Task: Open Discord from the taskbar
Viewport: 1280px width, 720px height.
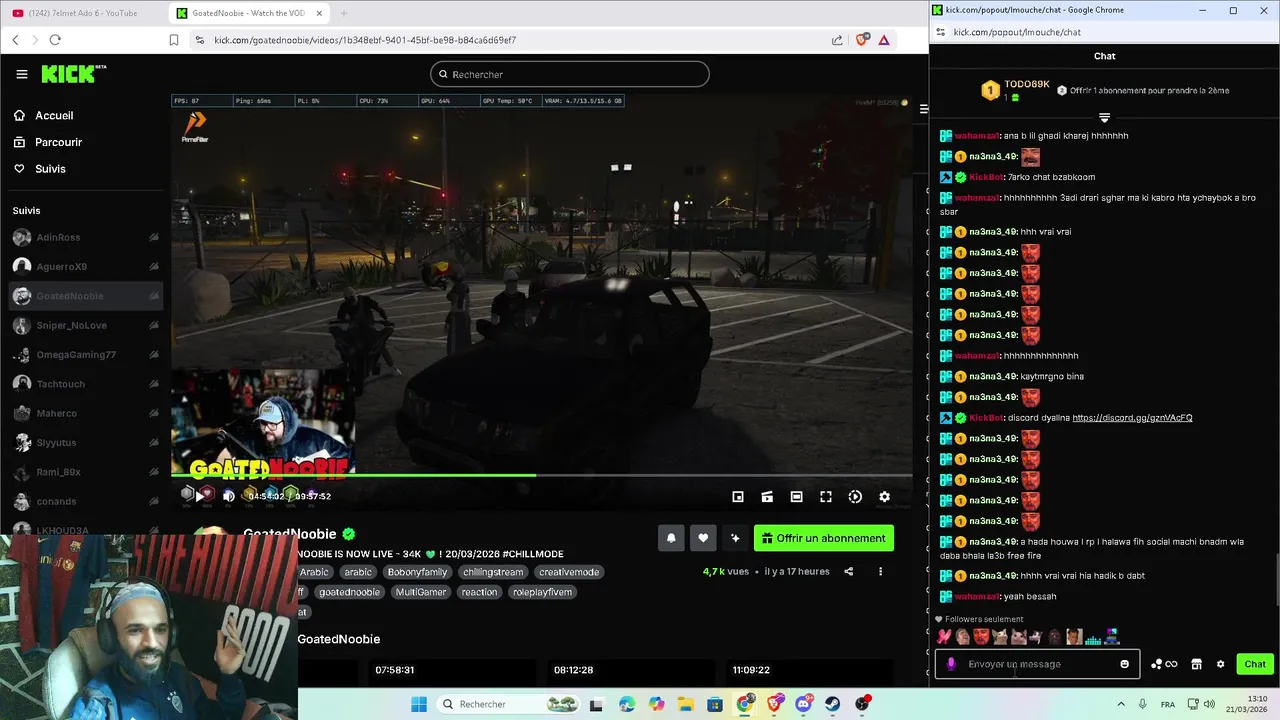Action: [803, 704]
